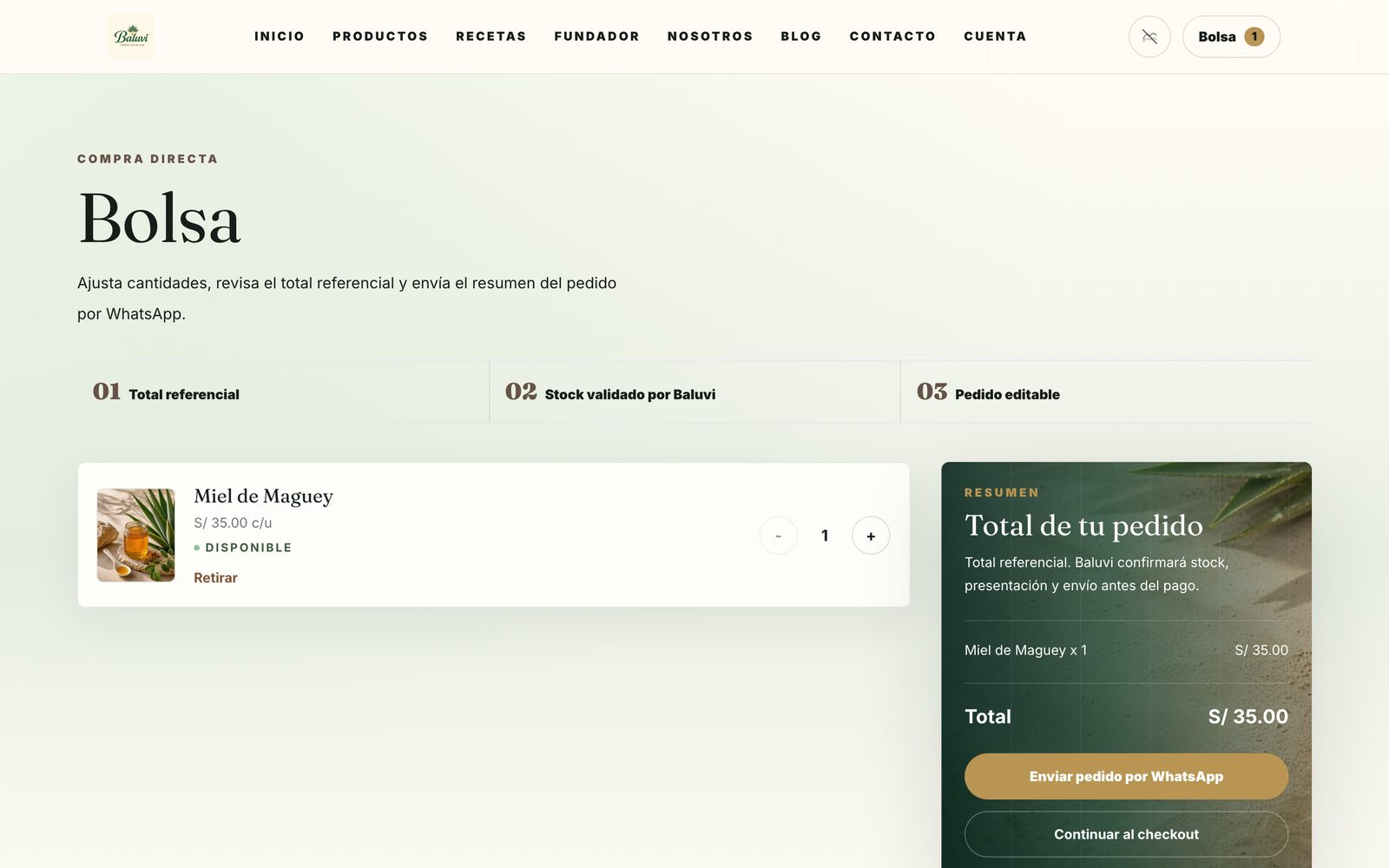Toggle the crossed-out wave icon button

tap(1149, 36)
